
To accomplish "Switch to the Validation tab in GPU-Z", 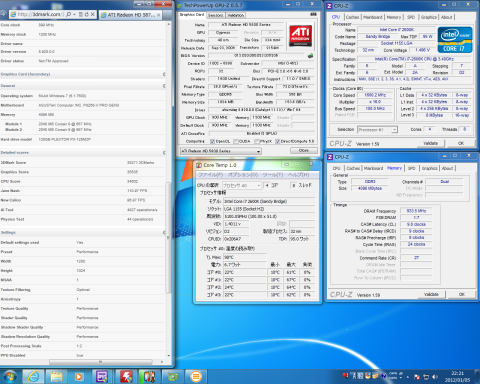I will tap(236, 15).
